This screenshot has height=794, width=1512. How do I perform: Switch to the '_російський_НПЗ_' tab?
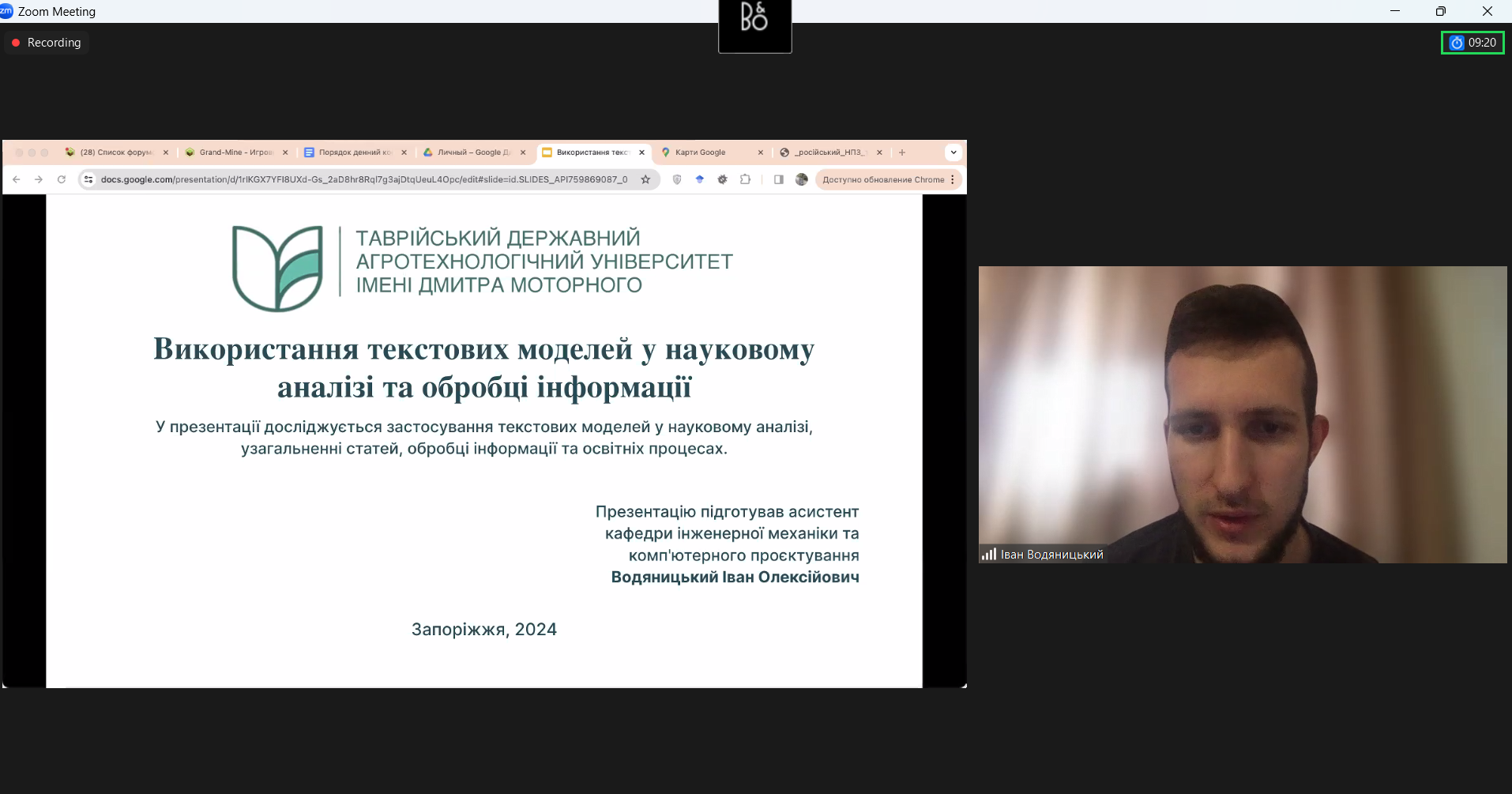click(x=830, y=152)
